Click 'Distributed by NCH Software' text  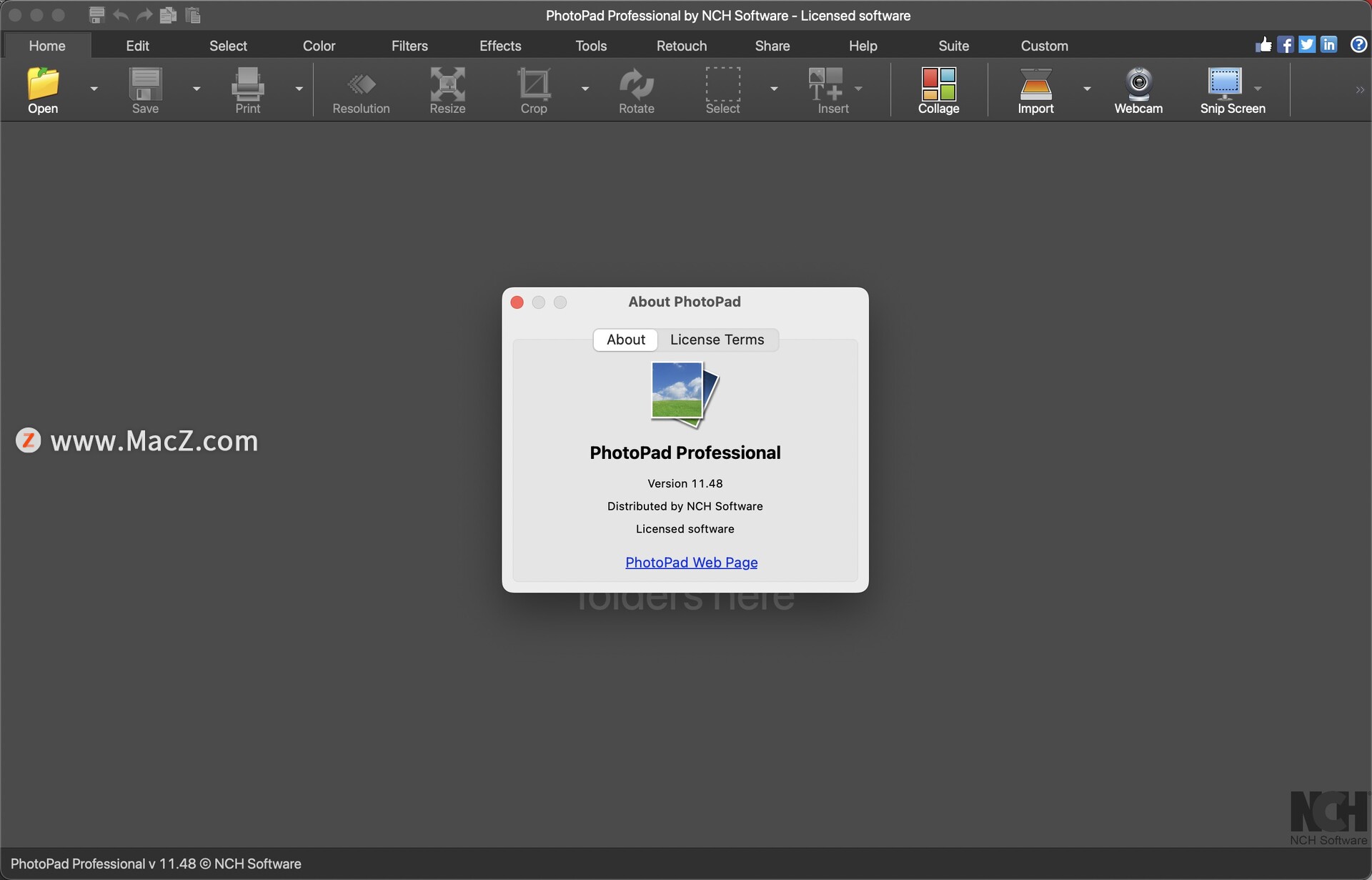point(685,506)
